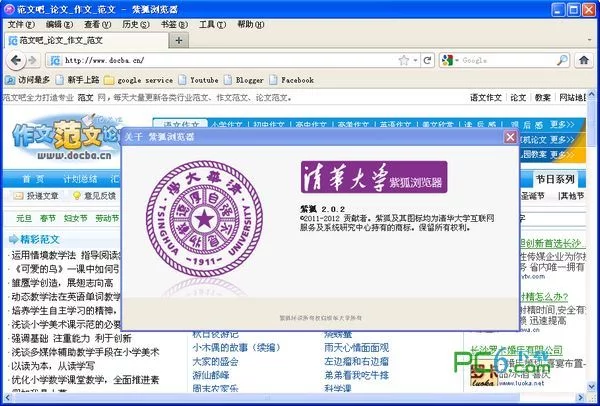The height and width of the screenshot is (406, 600).
Task: Click the search magnifier icon in Google box
Action: pyautogui.click(x=562, y=60)
